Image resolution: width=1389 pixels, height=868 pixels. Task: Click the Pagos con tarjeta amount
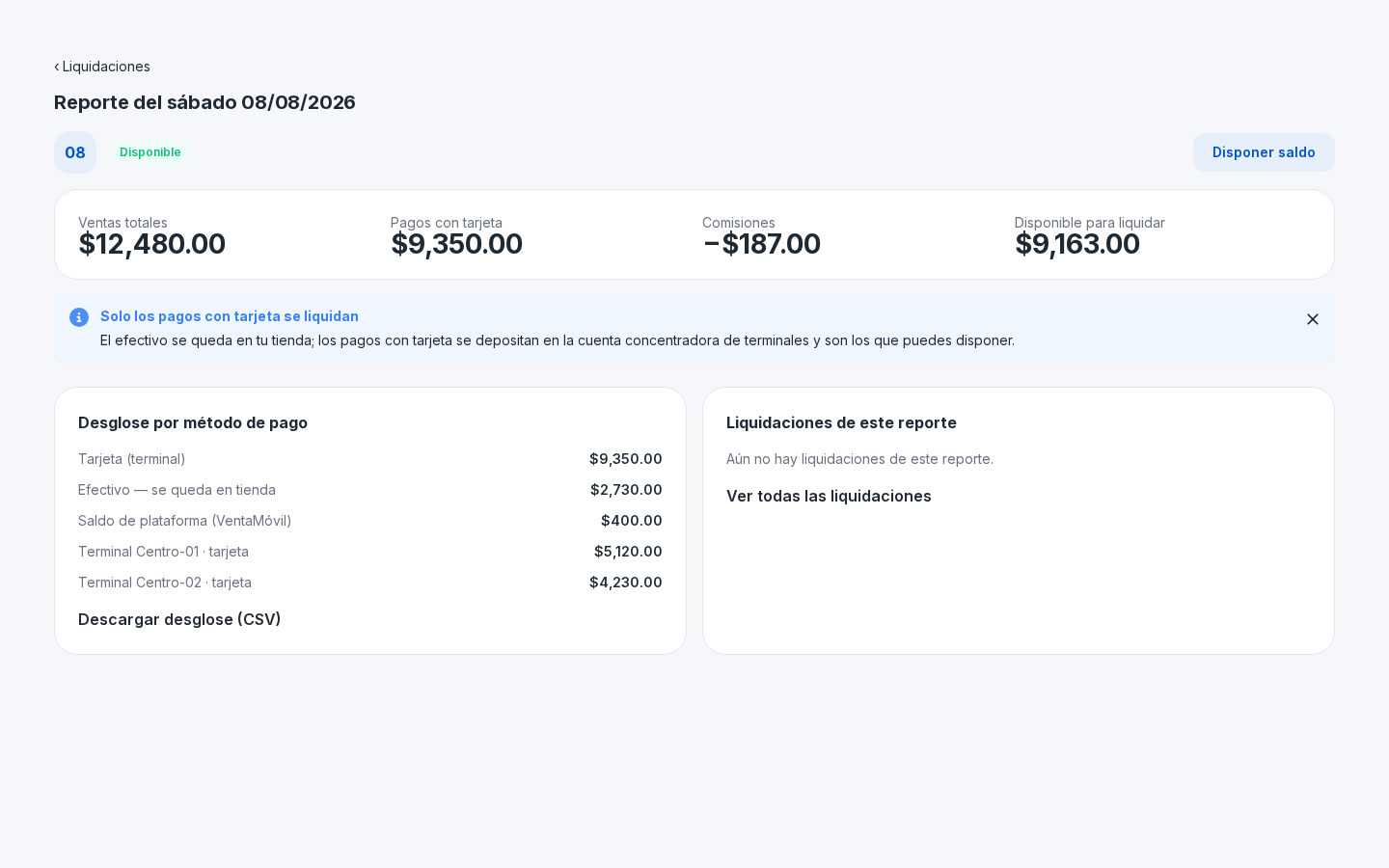456,244
